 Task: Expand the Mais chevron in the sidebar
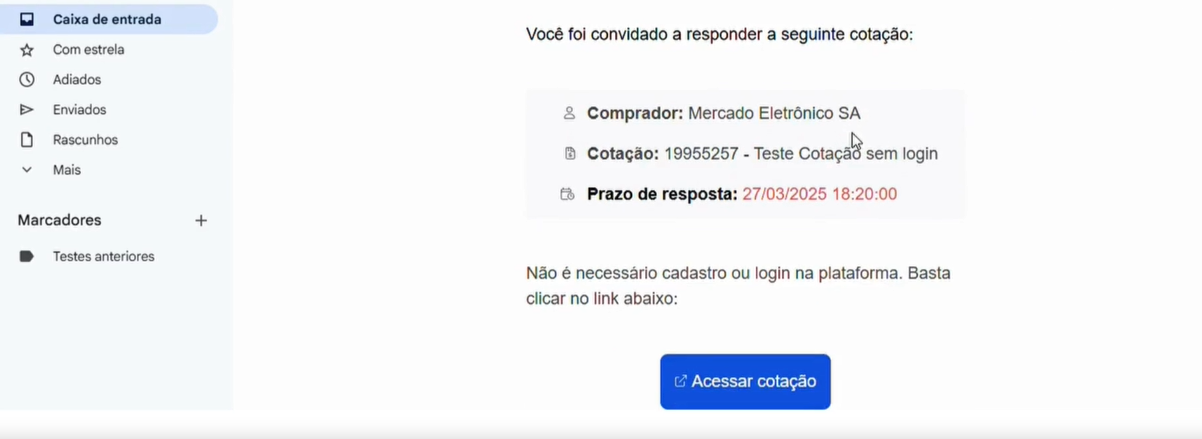pyautogui.click(x=27, y=170)
